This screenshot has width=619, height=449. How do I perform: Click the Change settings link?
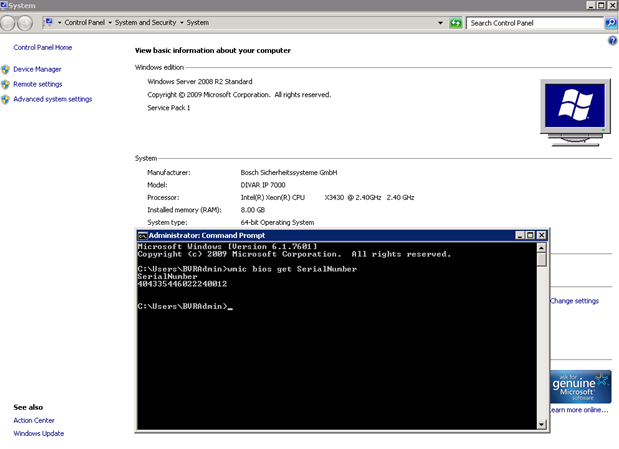574,300
